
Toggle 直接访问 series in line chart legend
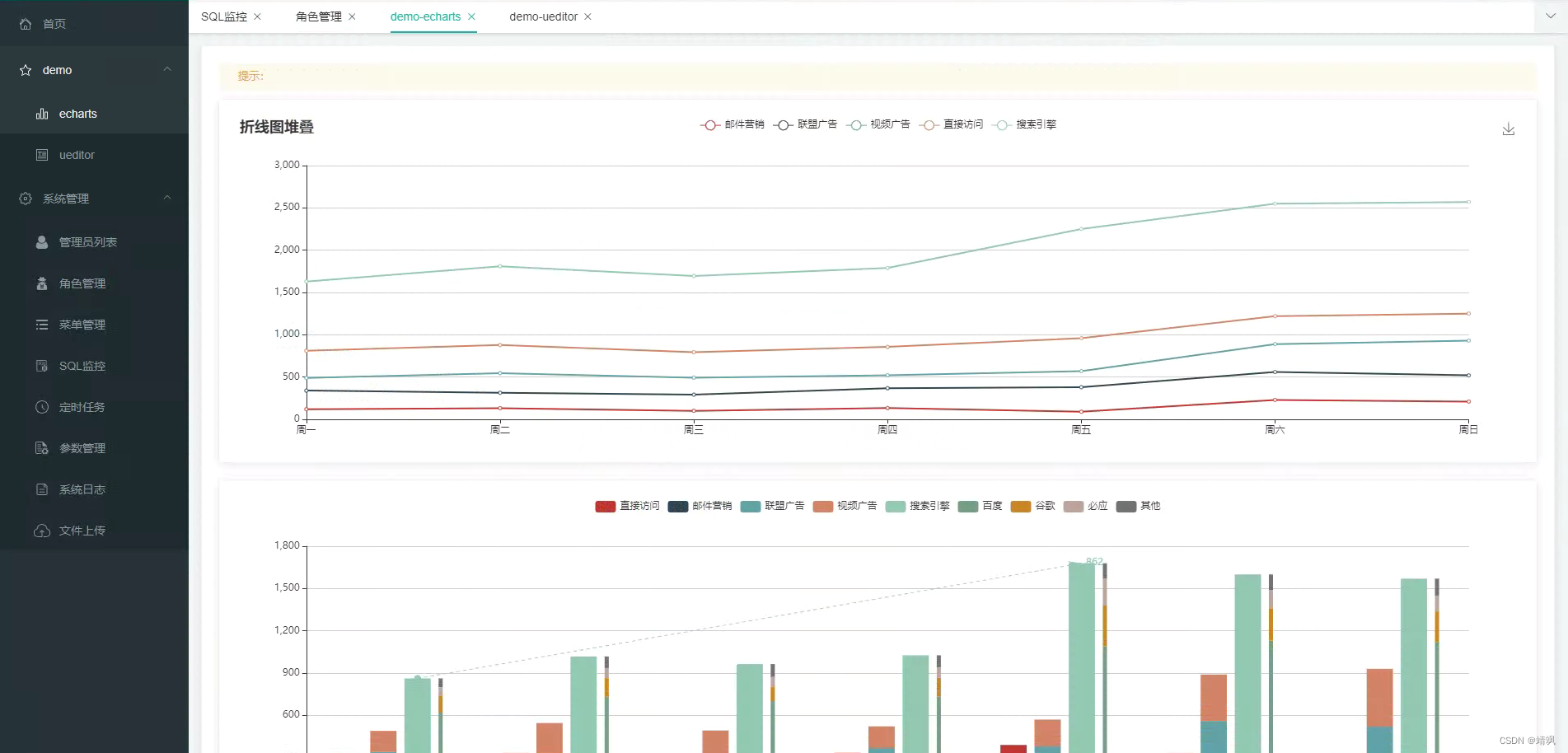pyautogui.click(x=951, y=124)
